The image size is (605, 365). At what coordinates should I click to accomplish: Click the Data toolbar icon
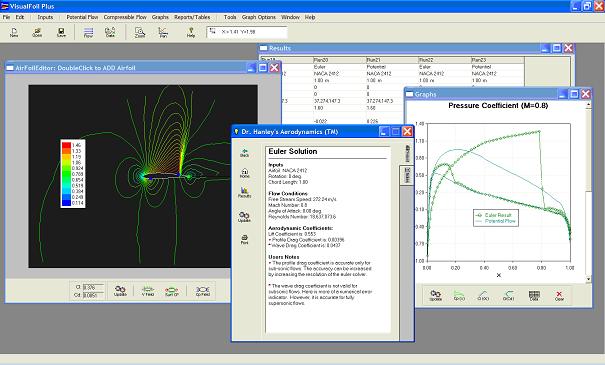(x=110, y=32)
